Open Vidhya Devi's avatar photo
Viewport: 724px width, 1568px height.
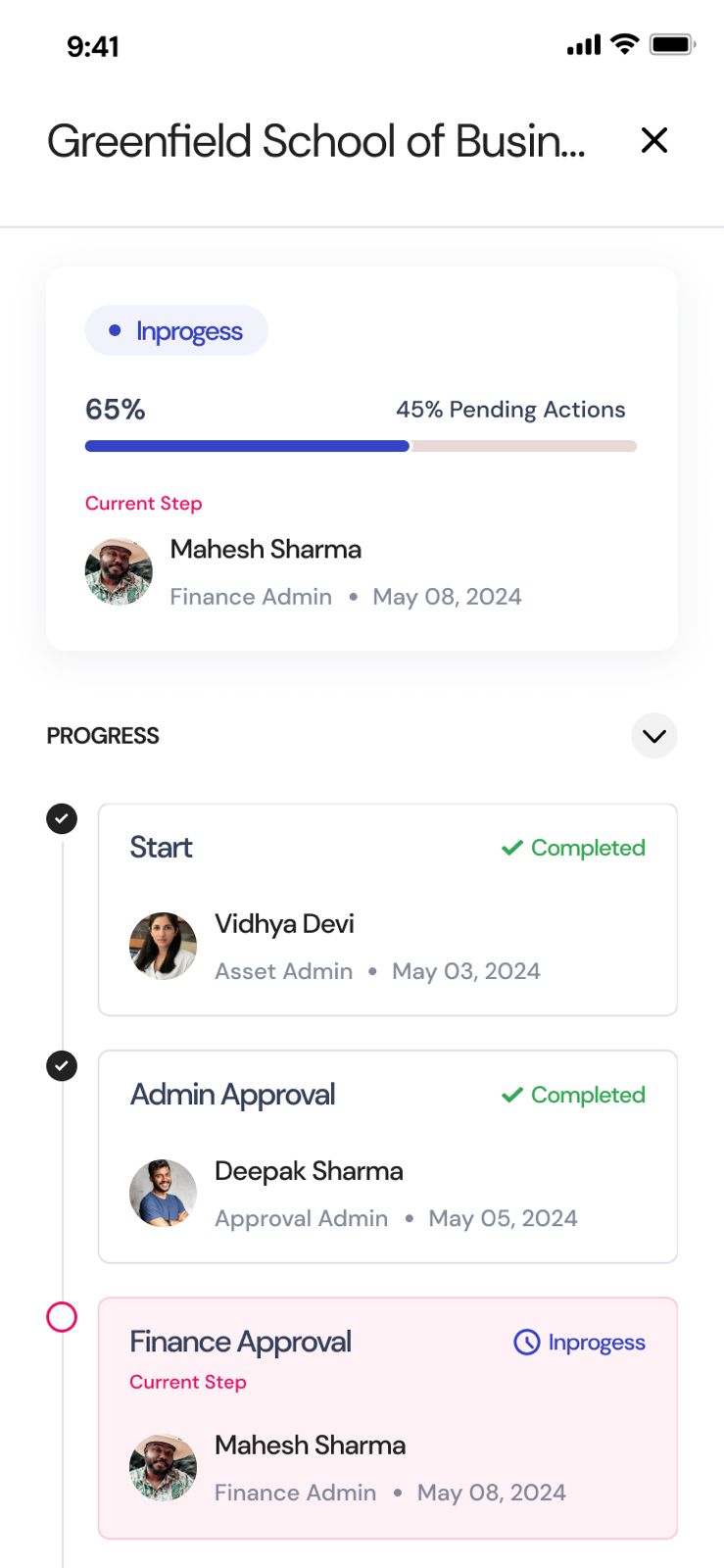pyautogui.click(x=163, y=947)
